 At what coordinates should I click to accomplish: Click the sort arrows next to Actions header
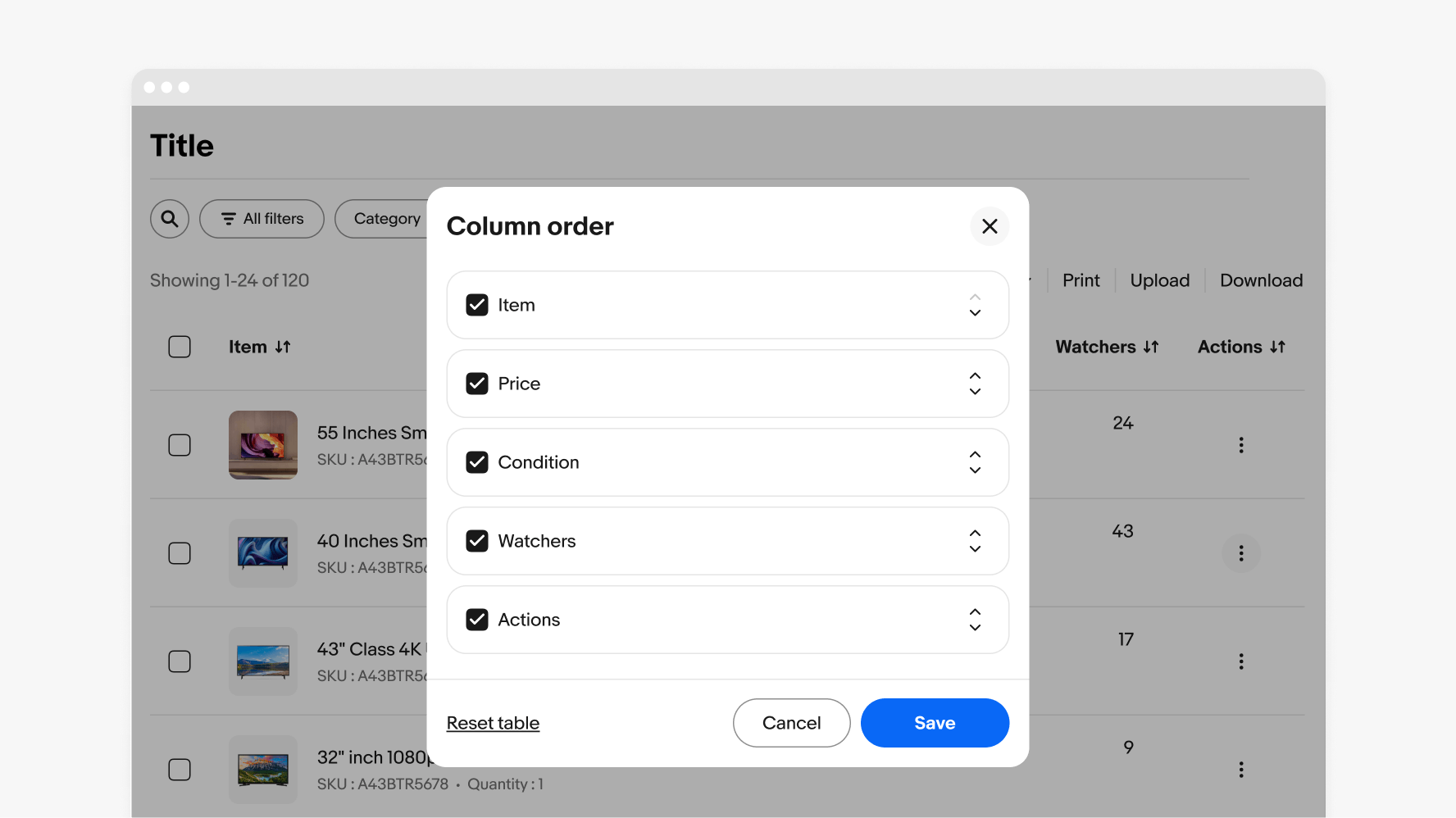point(1277,347)
